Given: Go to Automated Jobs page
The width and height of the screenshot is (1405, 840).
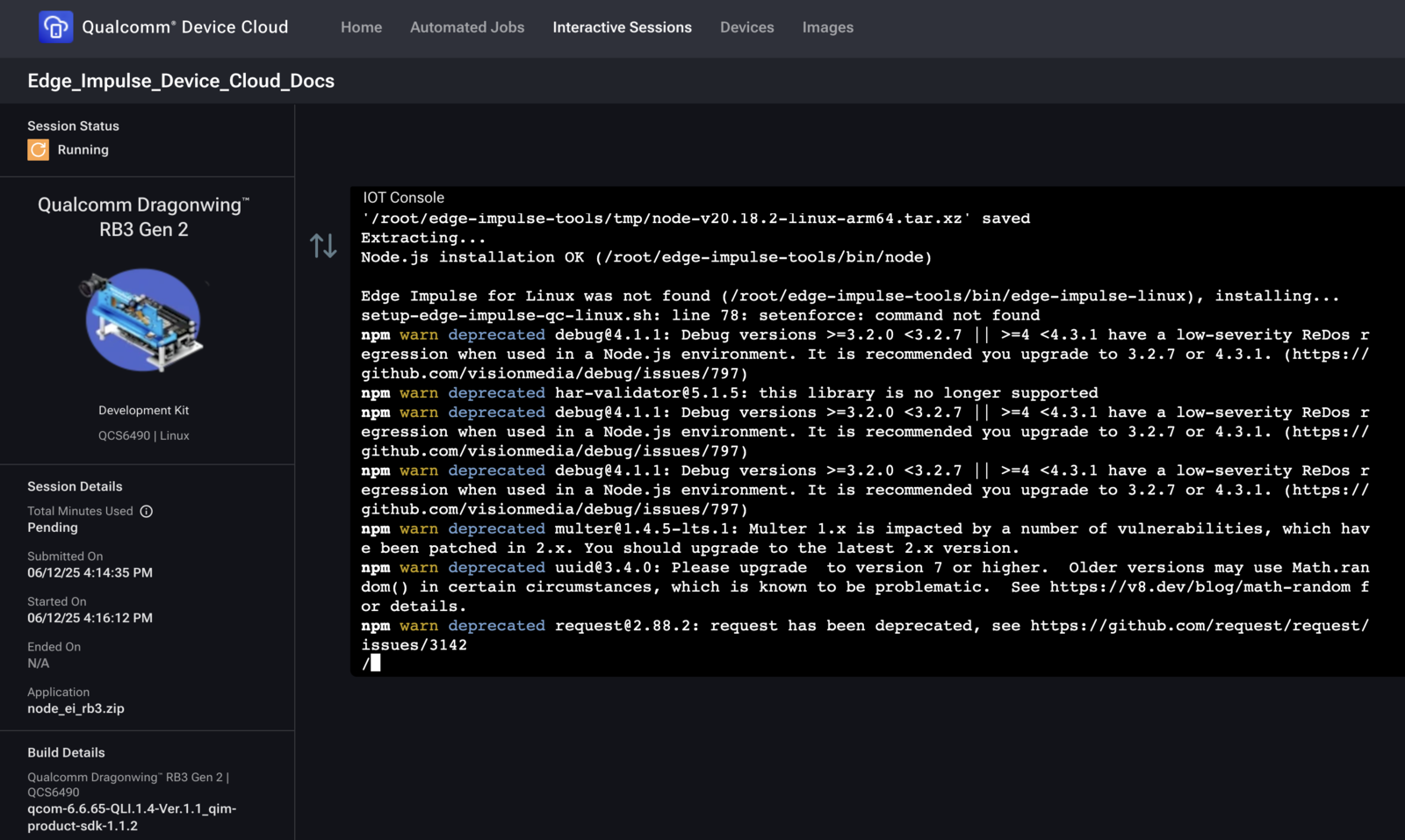Looking at the screenshot, I should tap(467, 27).
